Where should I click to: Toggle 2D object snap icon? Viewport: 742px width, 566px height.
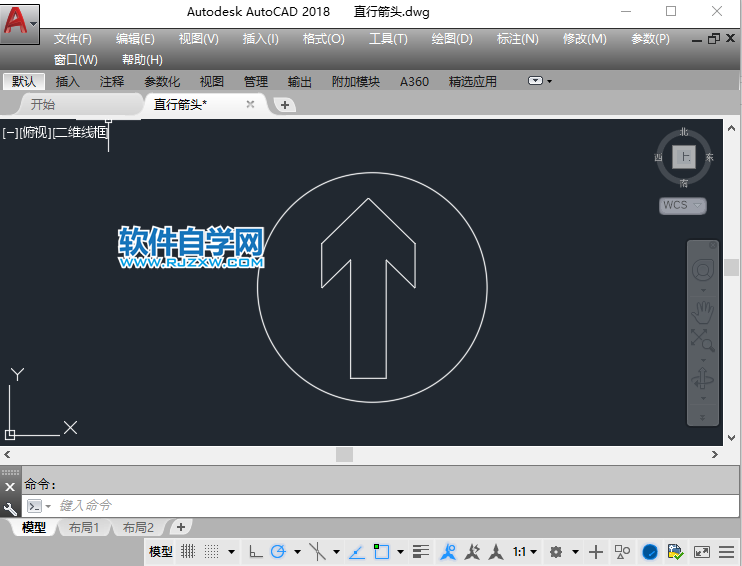[x=381, y=551]
